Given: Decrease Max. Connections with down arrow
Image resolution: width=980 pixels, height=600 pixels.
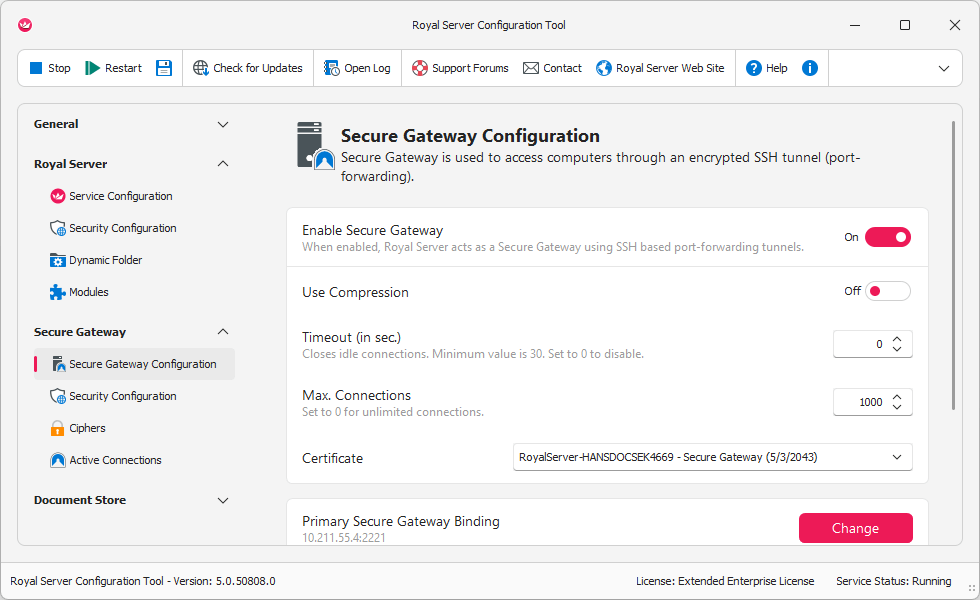Looking at the screenshot, I should pyautogui.click(x=897, y=407).
